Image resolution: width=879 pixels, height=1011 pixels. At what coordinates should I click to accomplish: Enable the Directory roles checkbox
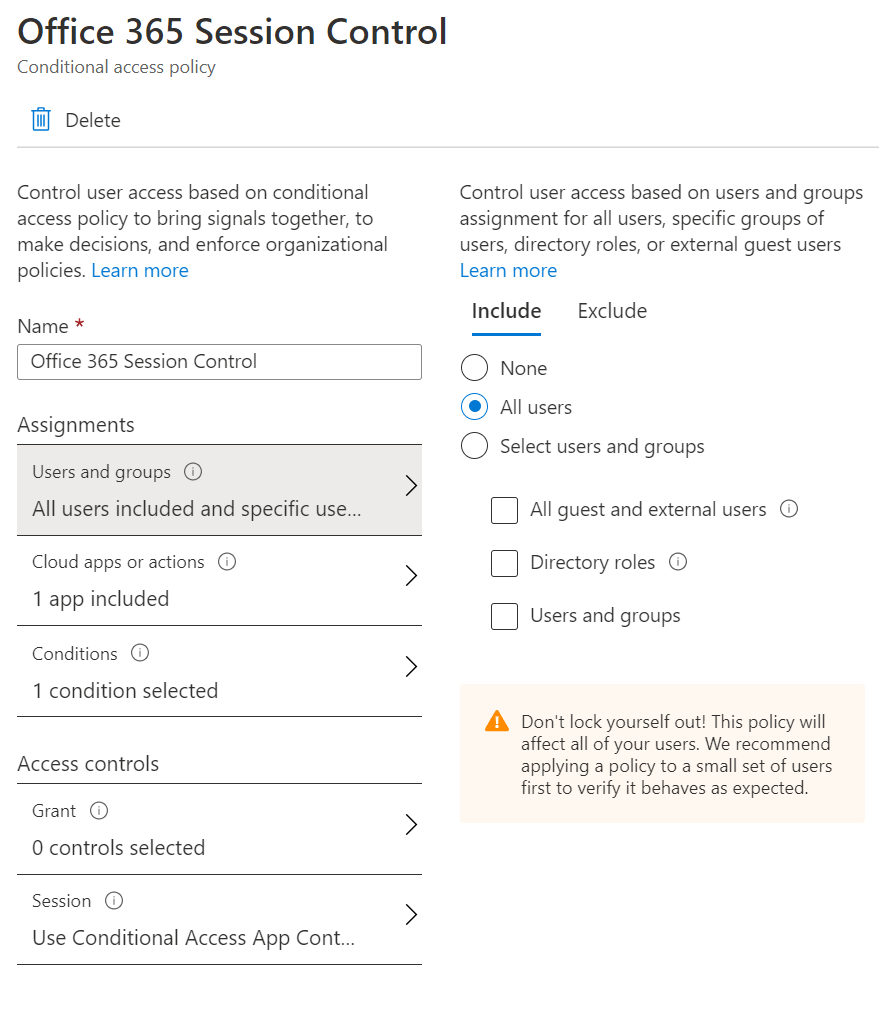pos(504,563)
